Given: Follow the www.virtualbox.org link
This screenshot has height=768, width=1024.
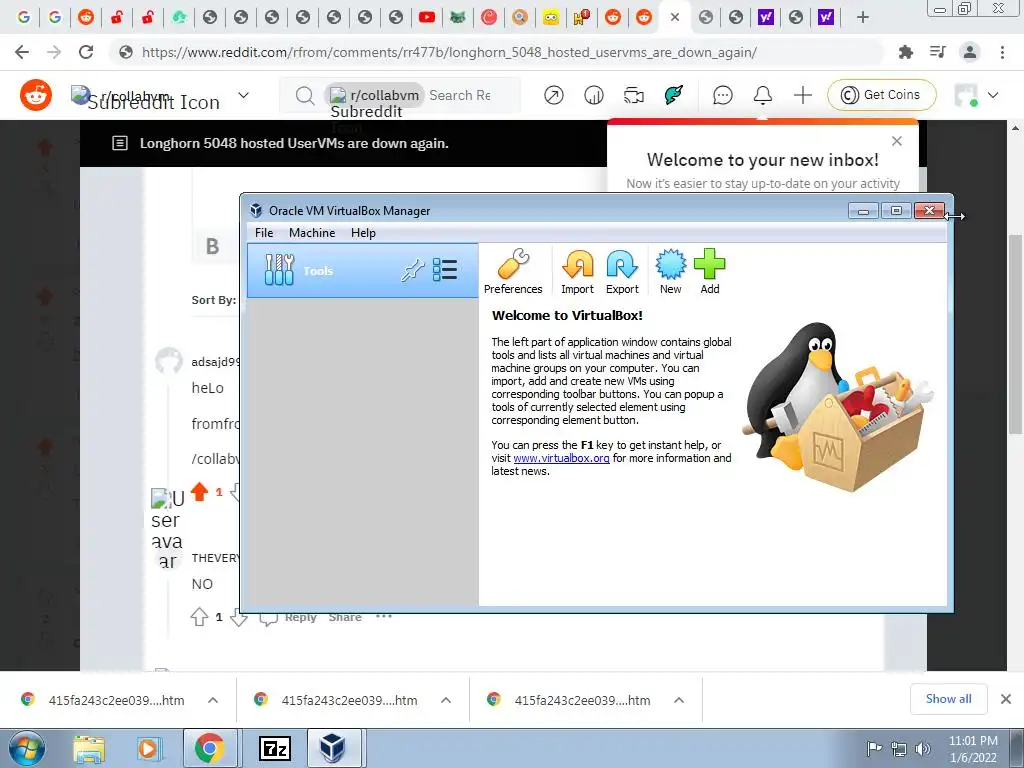Looking at the screenshot, I should [562, 458].
